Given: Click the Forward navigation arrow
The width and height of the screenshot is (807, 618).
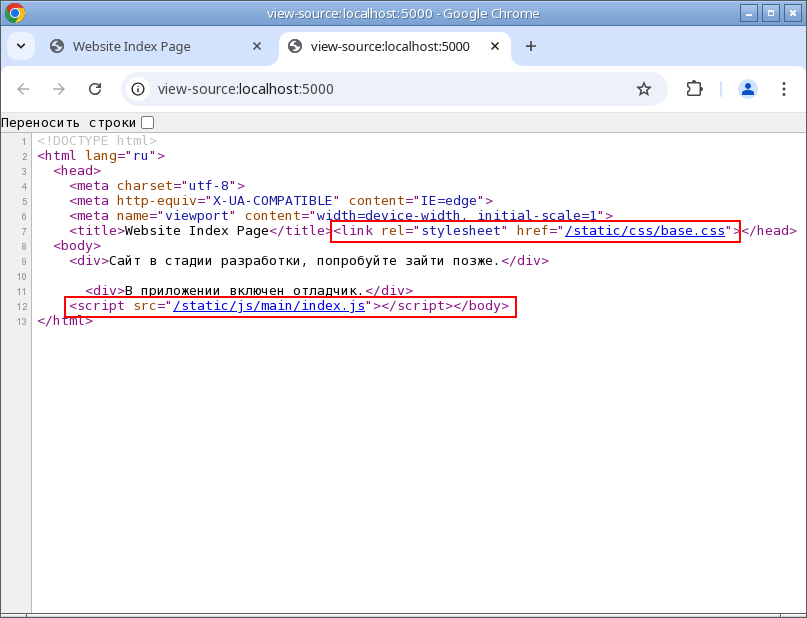Looking at the screenshot, I should (x=59, y=89).
